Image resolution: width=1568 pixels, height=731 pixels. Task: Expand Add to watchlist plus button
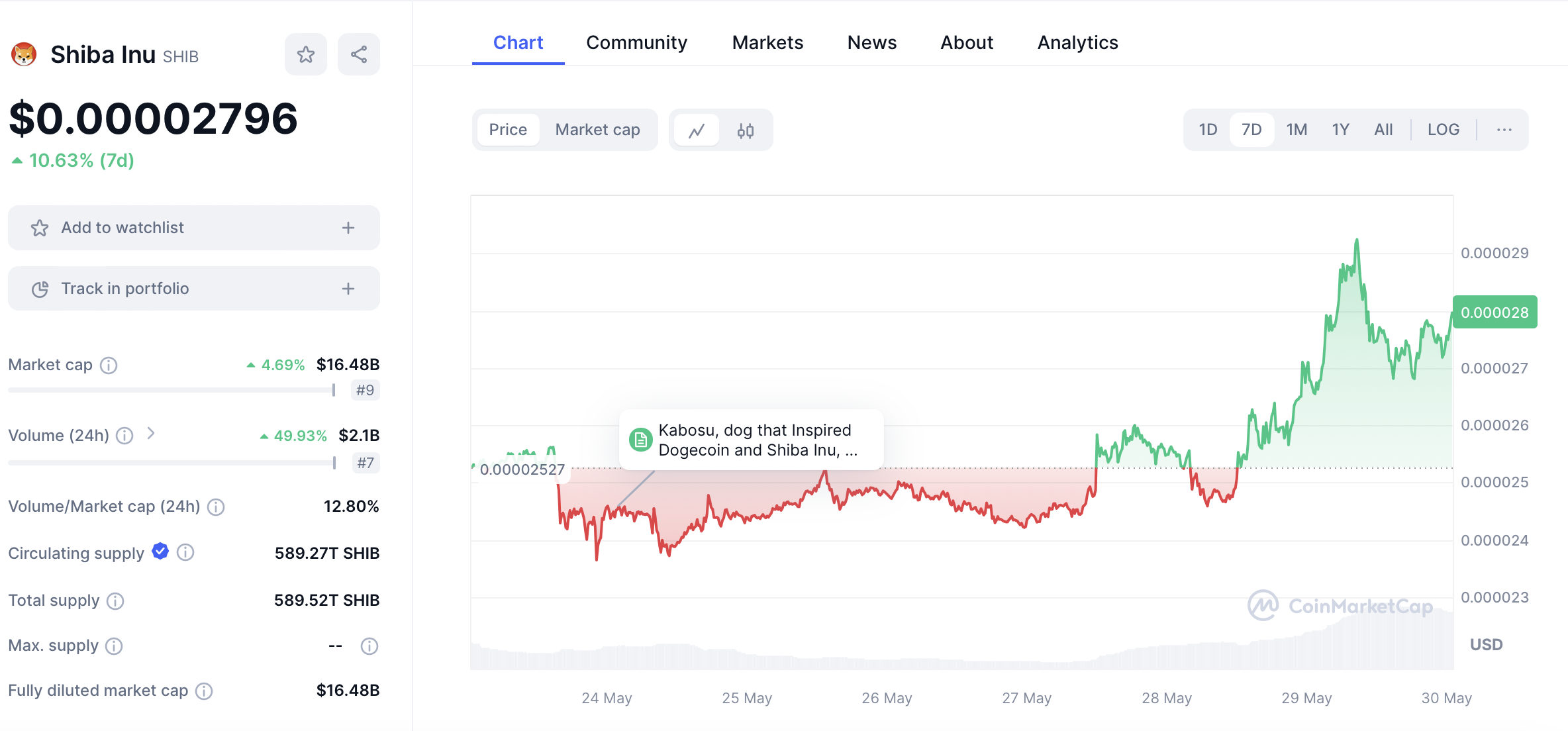coord(348,228)
